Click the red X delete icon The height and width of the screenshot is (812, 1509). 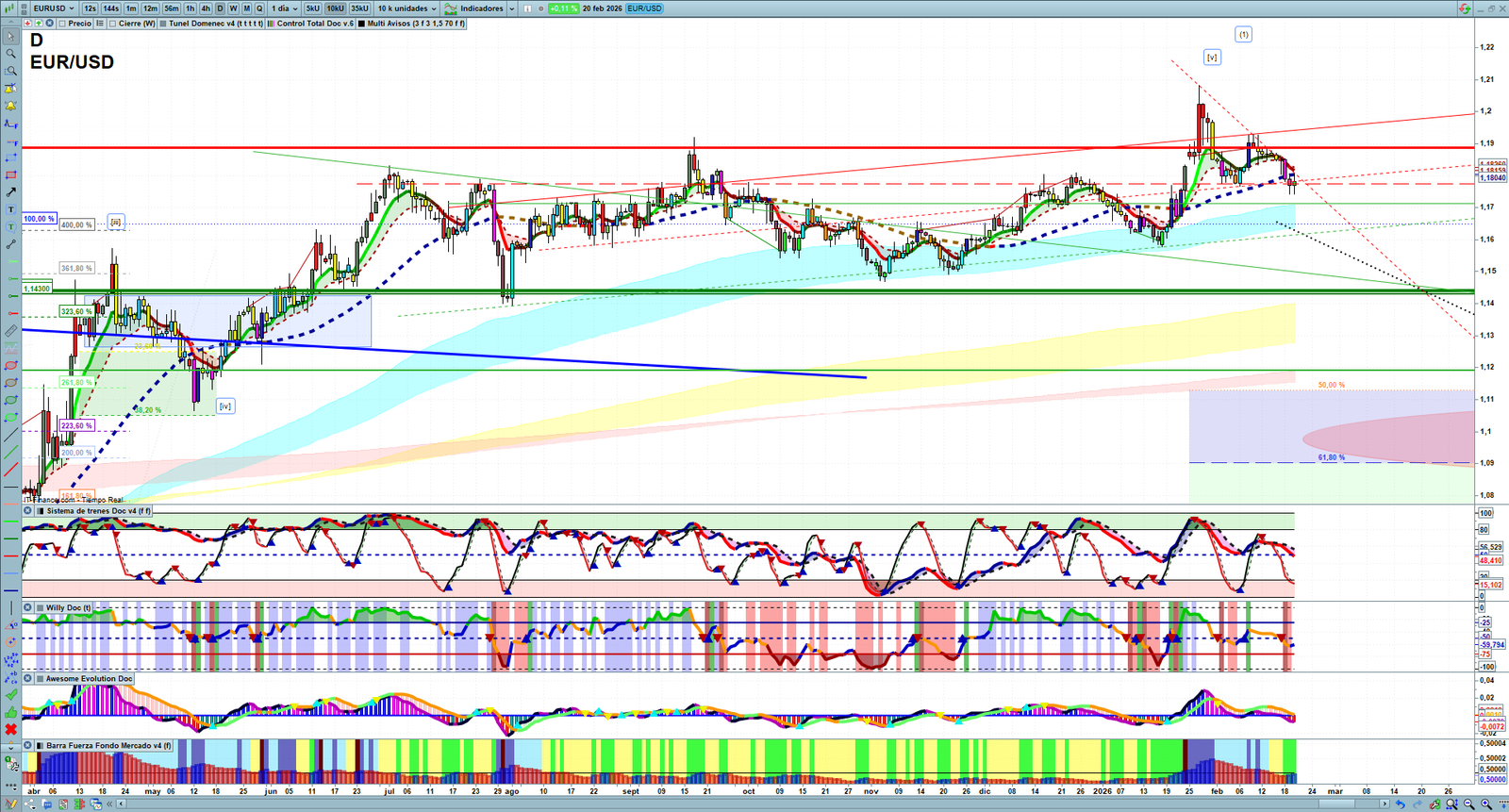[x=10, y=729]
